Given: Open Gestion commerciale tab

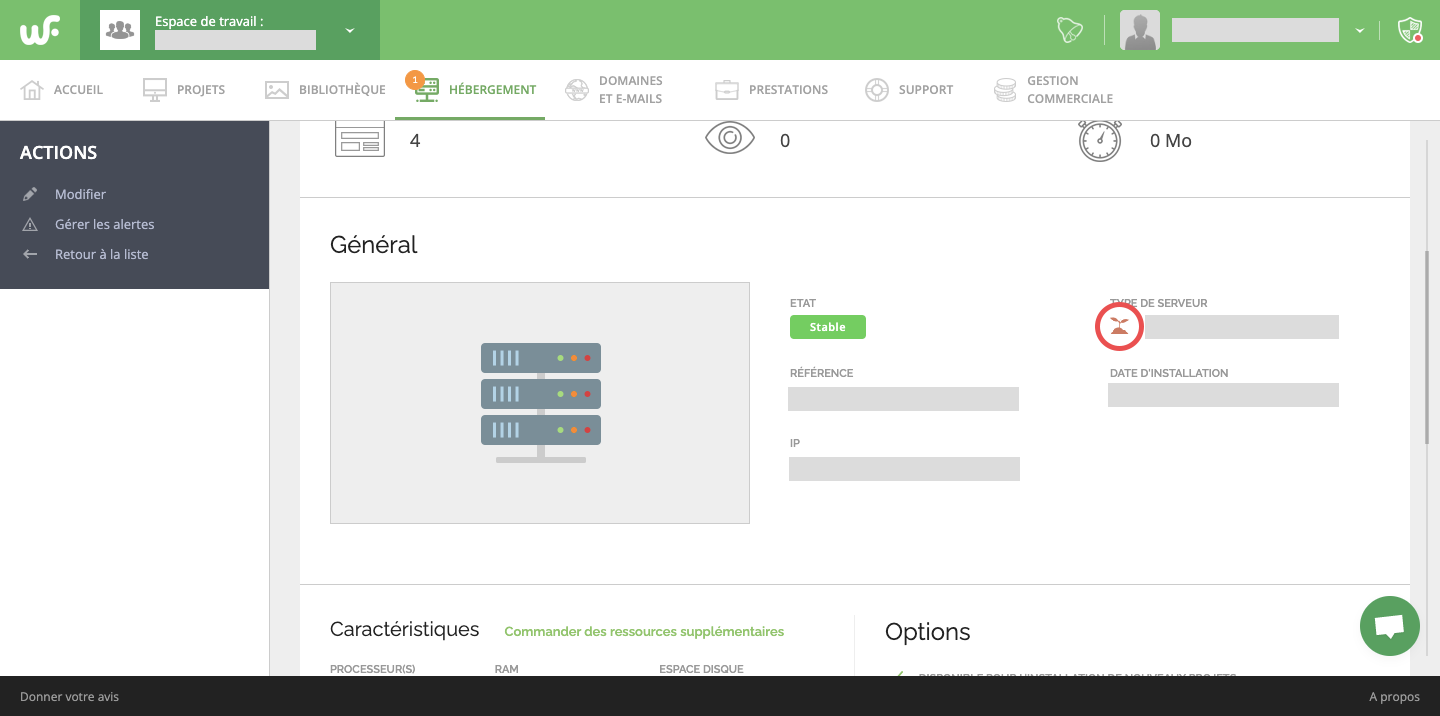Looking at the screenshot, I should 1053,90.
